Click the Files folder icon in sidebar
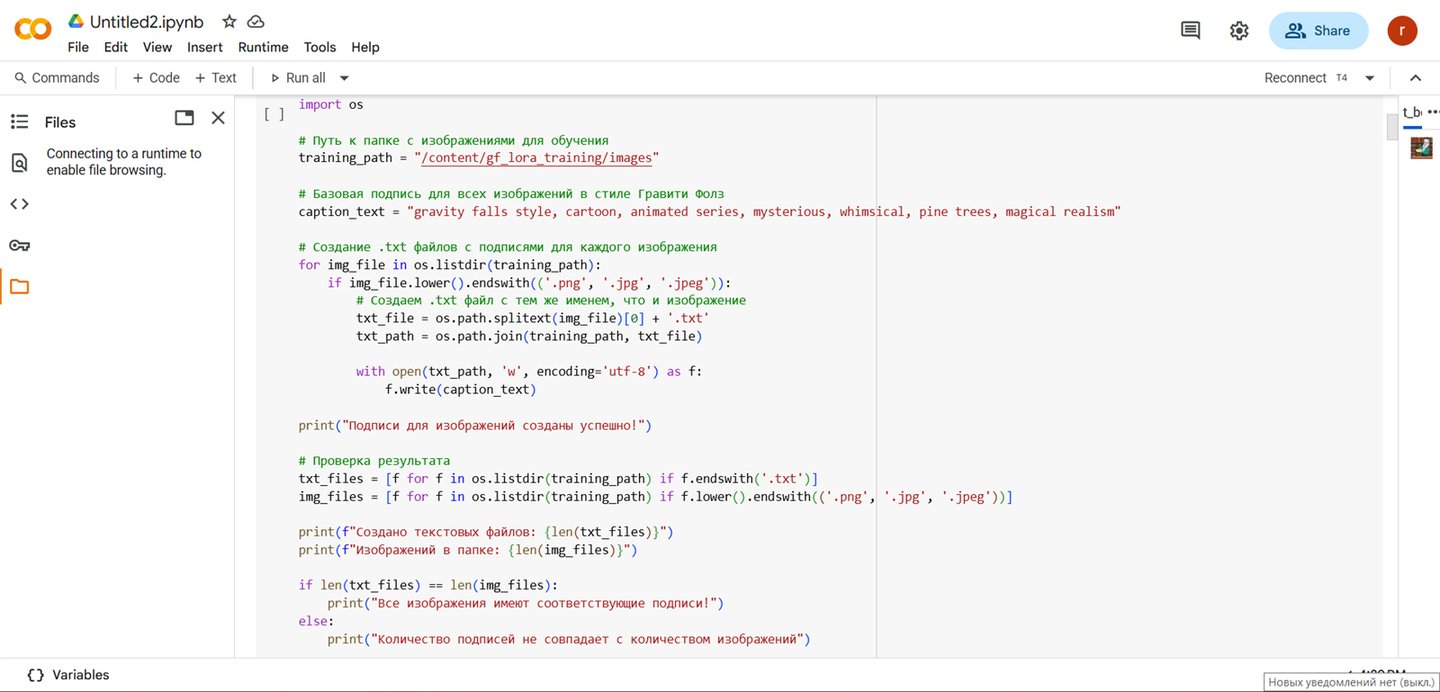The width and height of the screenshot is (1440, 692). point(19,287)
